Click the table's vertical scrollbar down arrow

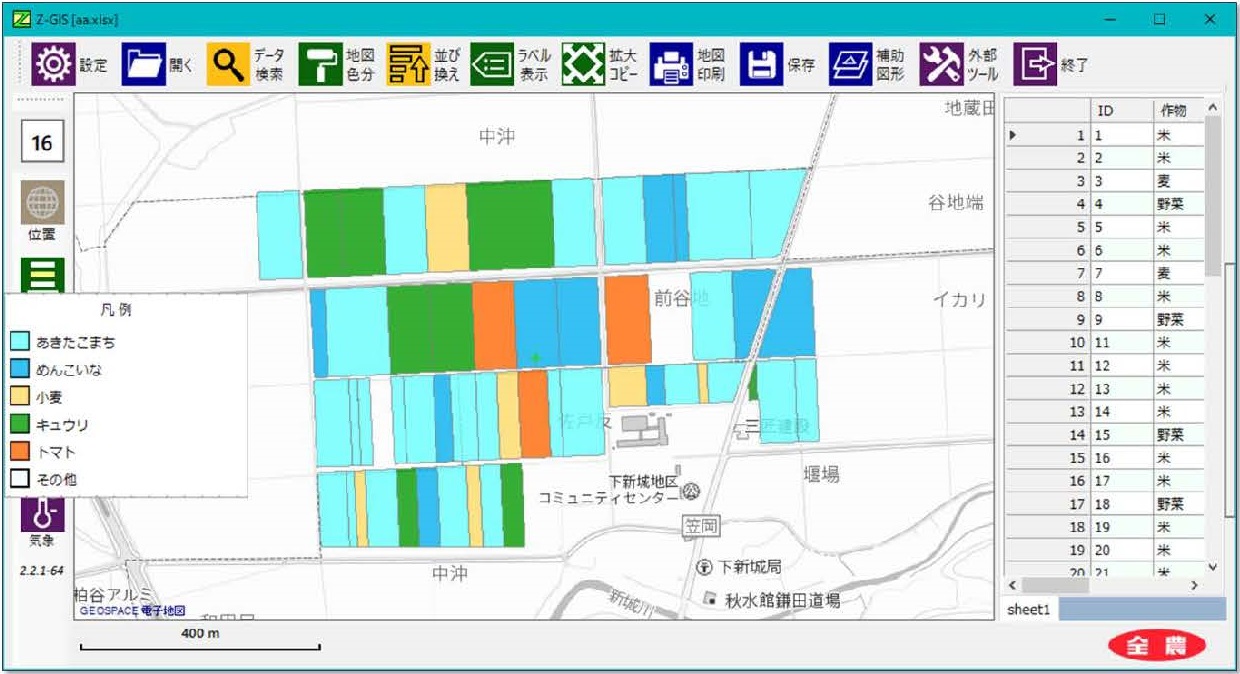[1213, 567]
